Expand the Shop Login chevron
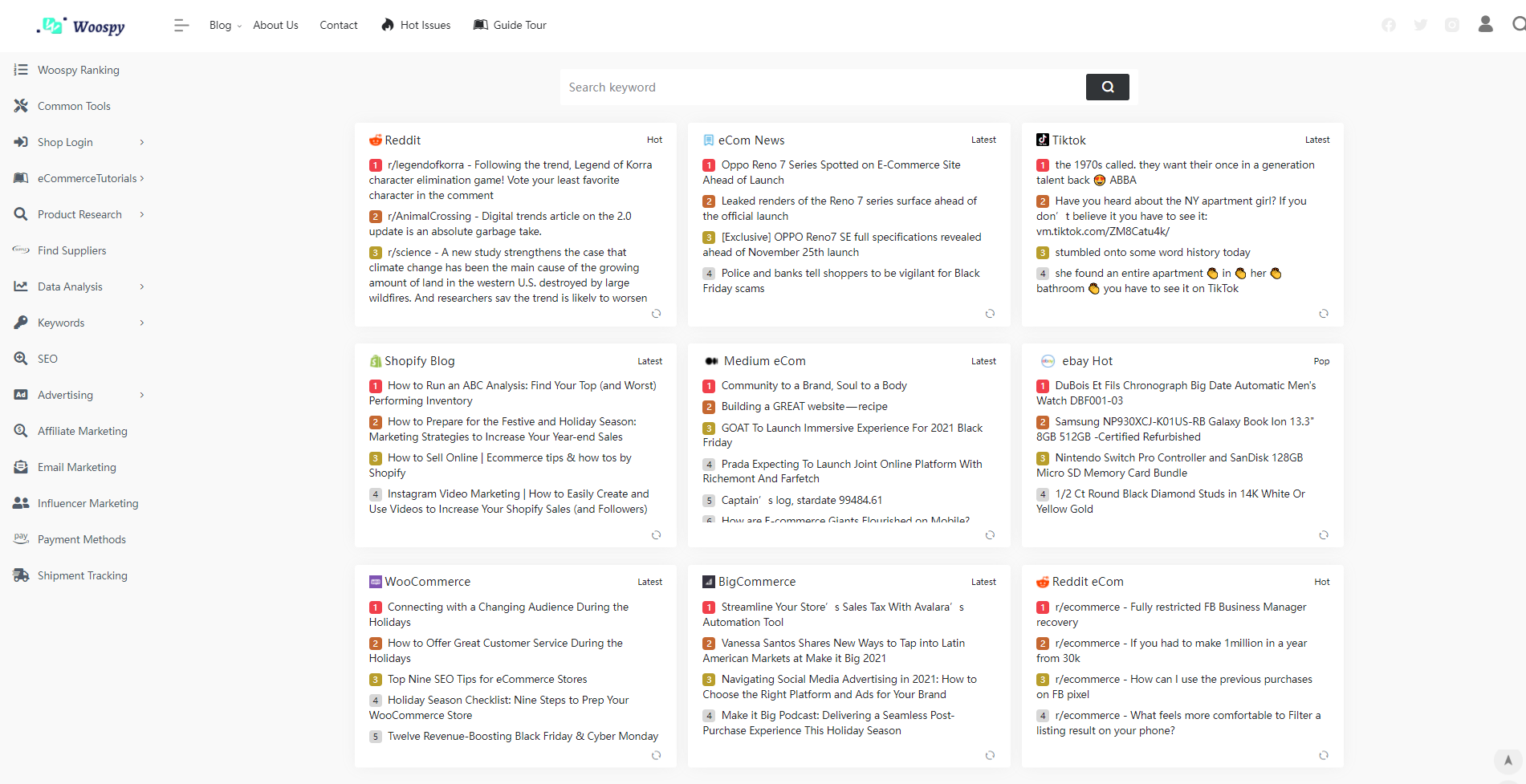Viewport: 1526px width, 784px height. (x=142, y=142)
